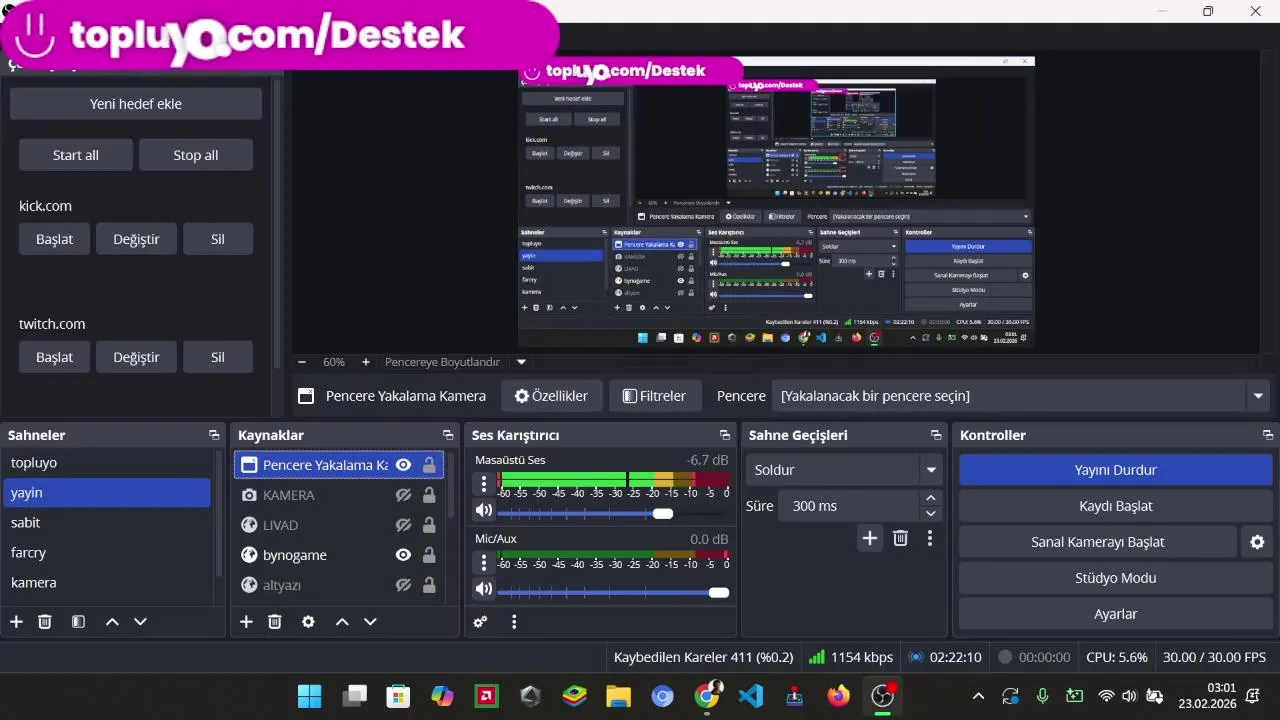The height and width of the screenshot is (720, 1280).
Task: Open Masaüstü Ses options three-dot menu
Action: pyautogui.click(x=484, y=484)
